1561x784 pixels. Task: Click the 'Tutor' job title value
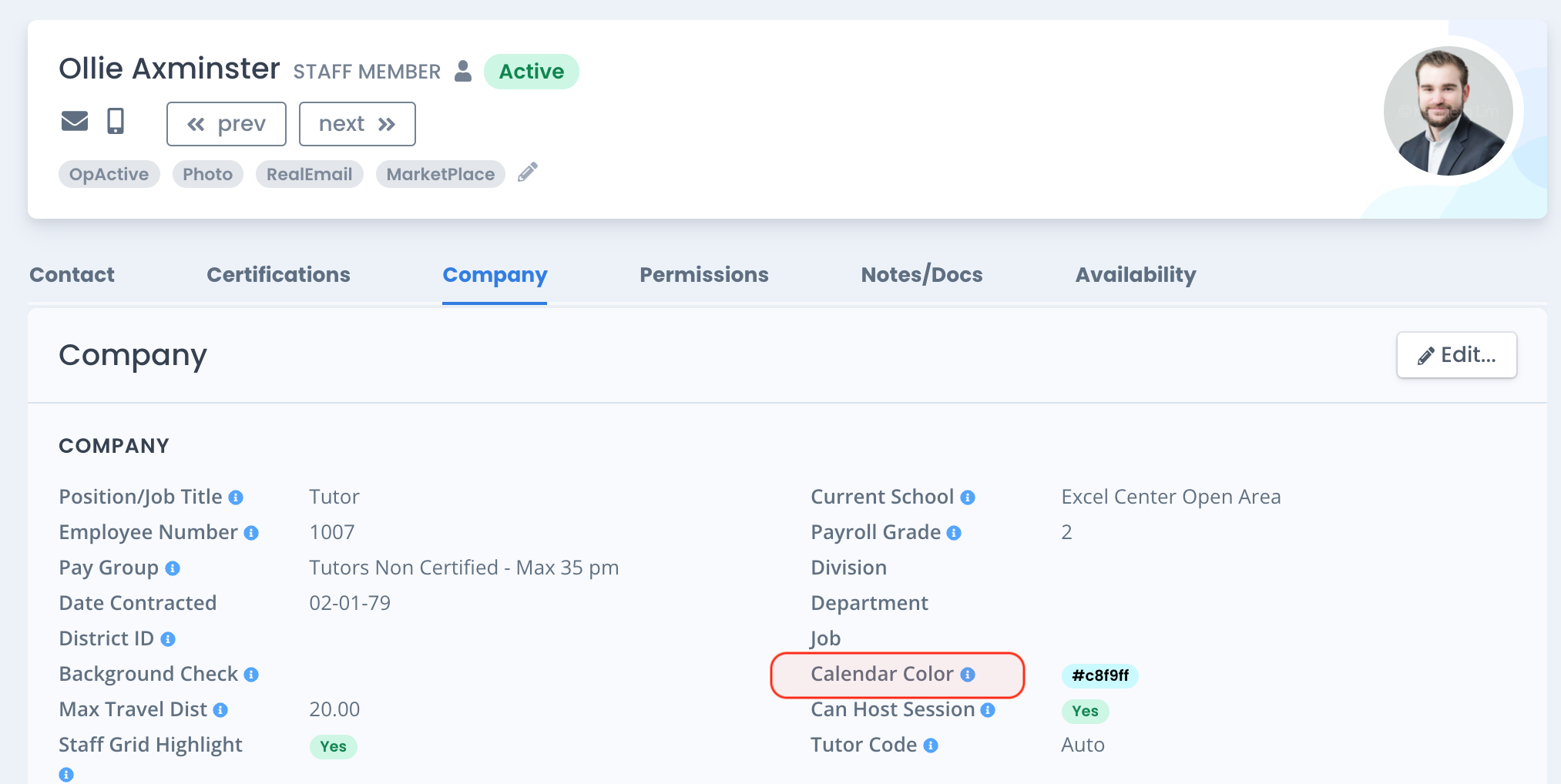coord(334,497)
